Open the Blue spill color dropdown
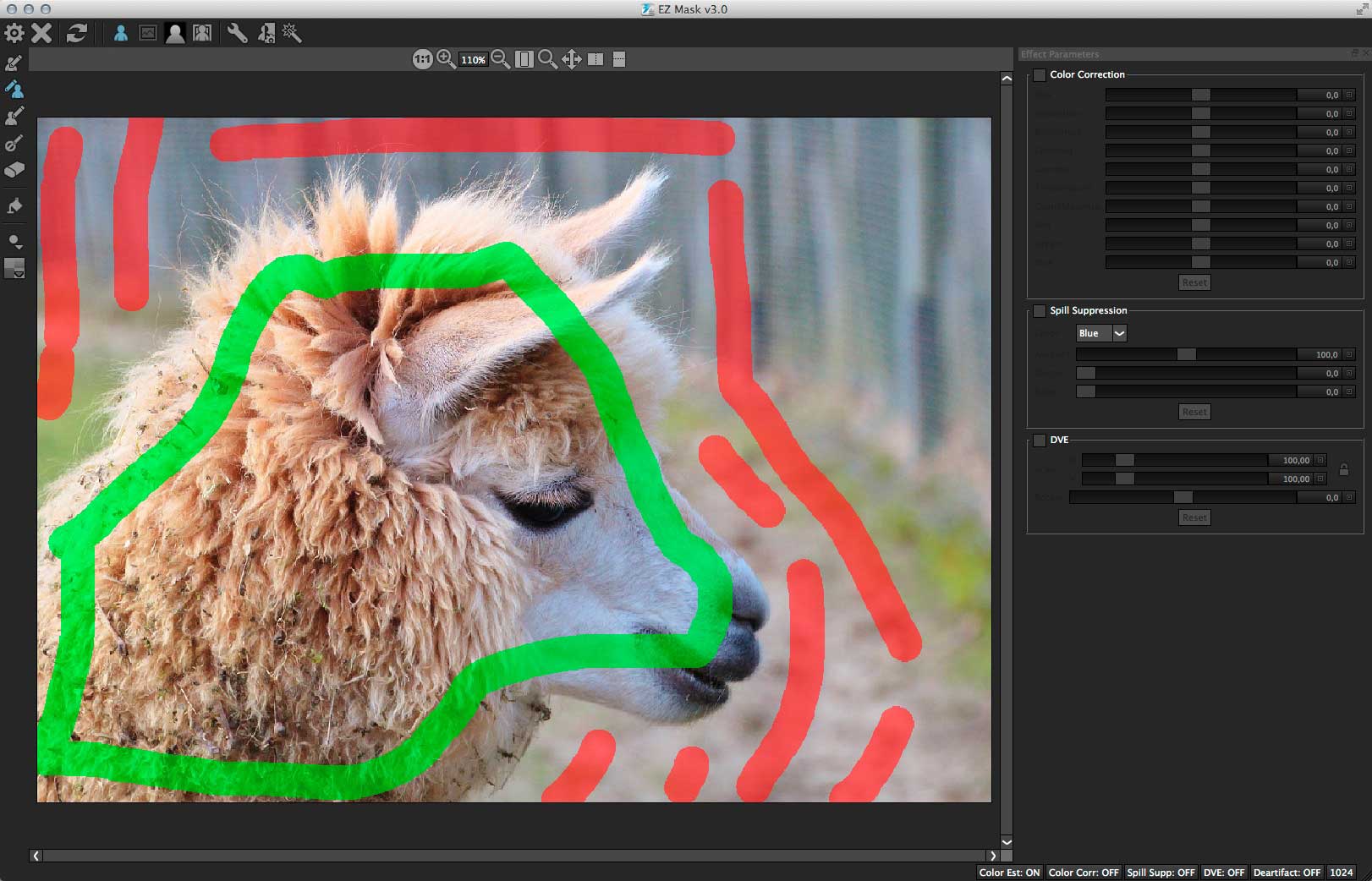This screenshot has height=881, width=1372. pyautogui.click(x=1119, y=333)
